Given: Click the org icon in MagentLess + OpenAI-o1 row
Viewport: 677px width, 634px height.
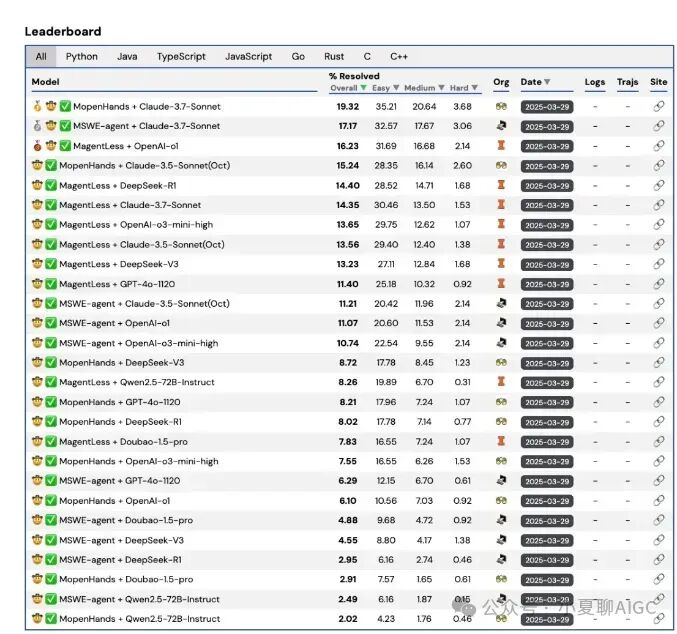Looking at the screenshot, I should pos(501,146).
